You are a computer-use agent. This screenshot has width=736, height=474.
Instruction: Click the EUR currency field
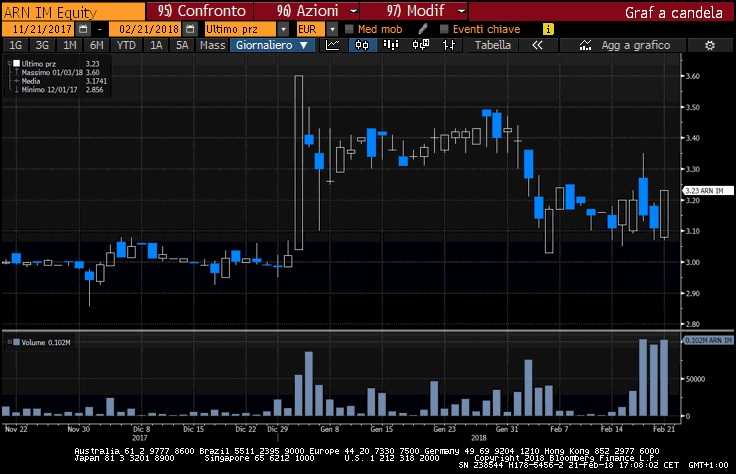click(311, 29)
